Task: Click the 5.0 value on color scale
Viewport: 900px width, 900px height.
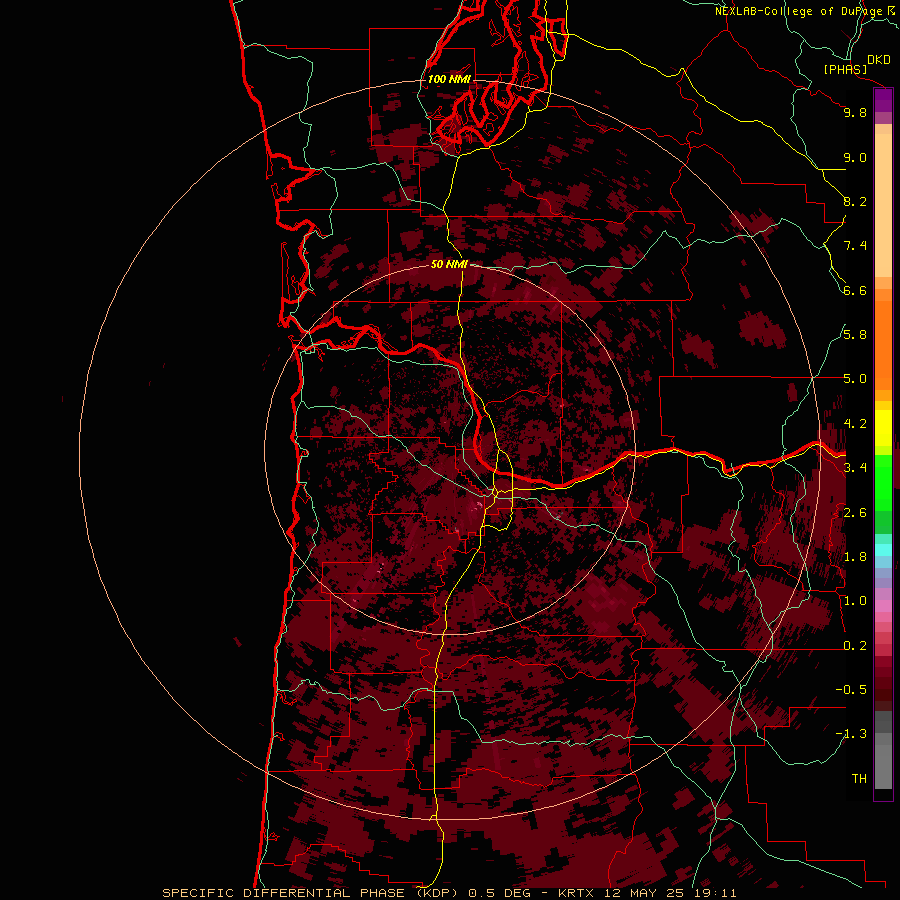Action: tap(855, 379)
